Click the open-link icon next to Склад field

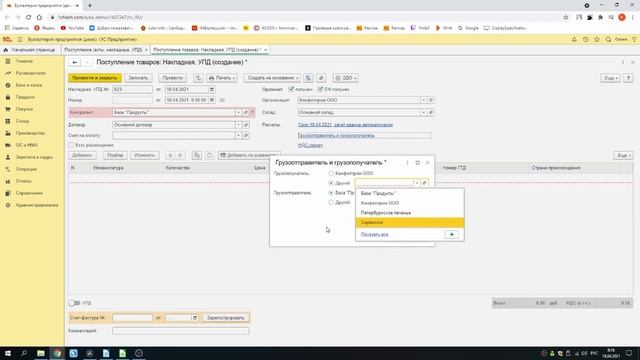[x=431, y=112]
